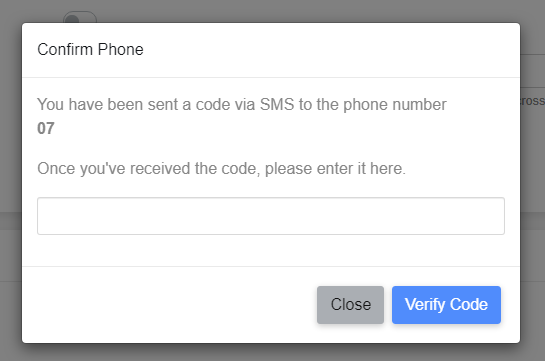Click blank body space below the code field
This screenshot has width=545, height=361.
click(271, 250)
